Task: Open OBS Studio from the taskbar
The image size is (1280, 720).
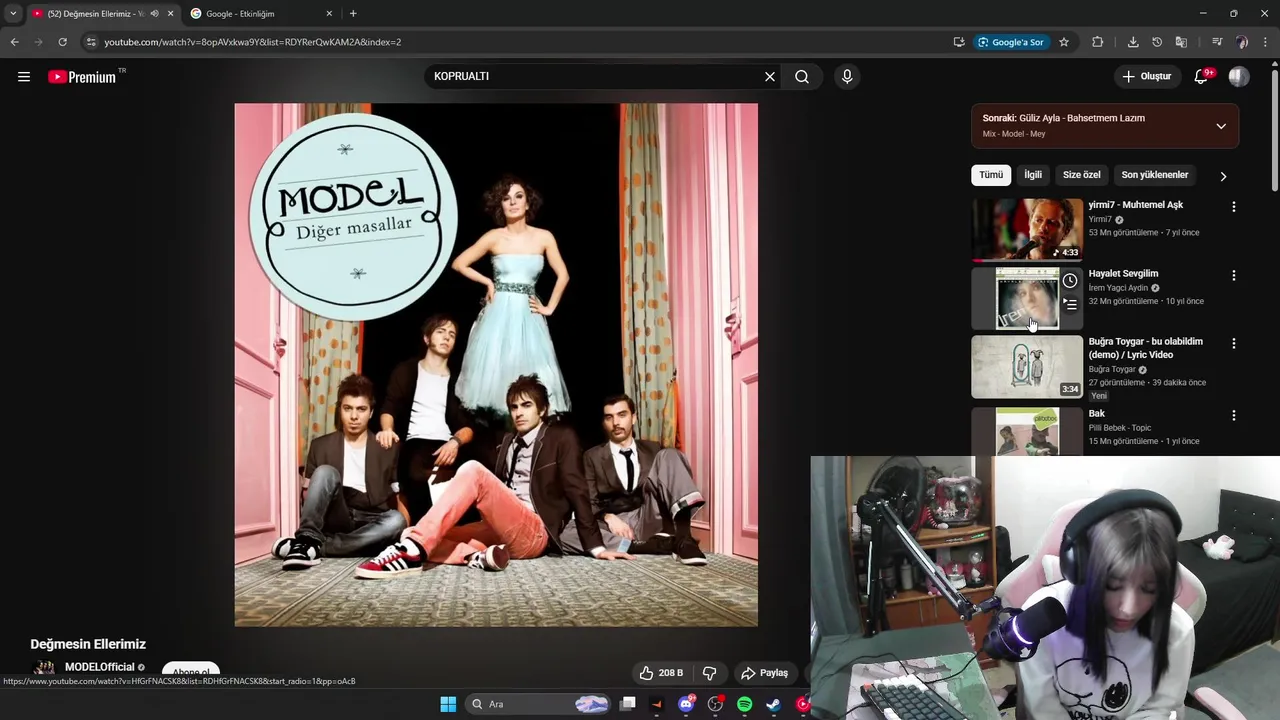Action: [715, 704]
